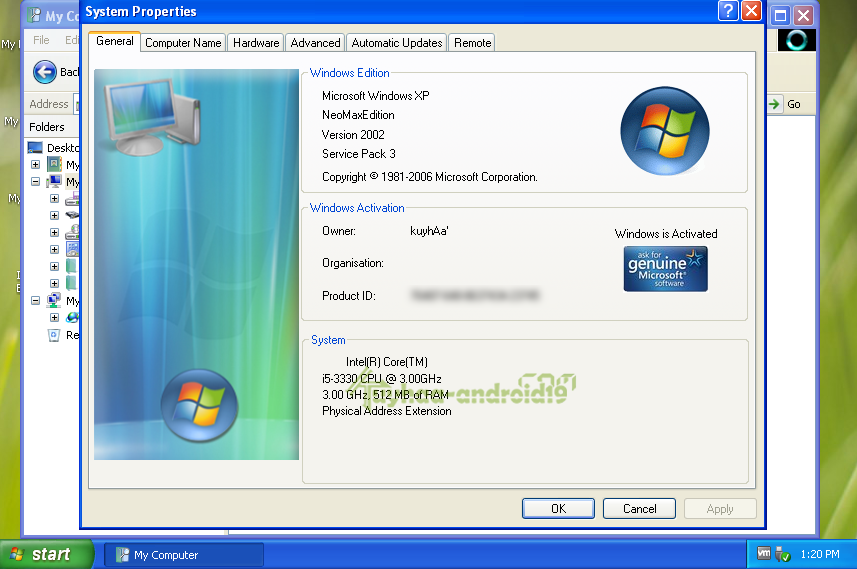Click the "Organisation:" label
Viewport: 857px width, 569px height.
(353, 263)
